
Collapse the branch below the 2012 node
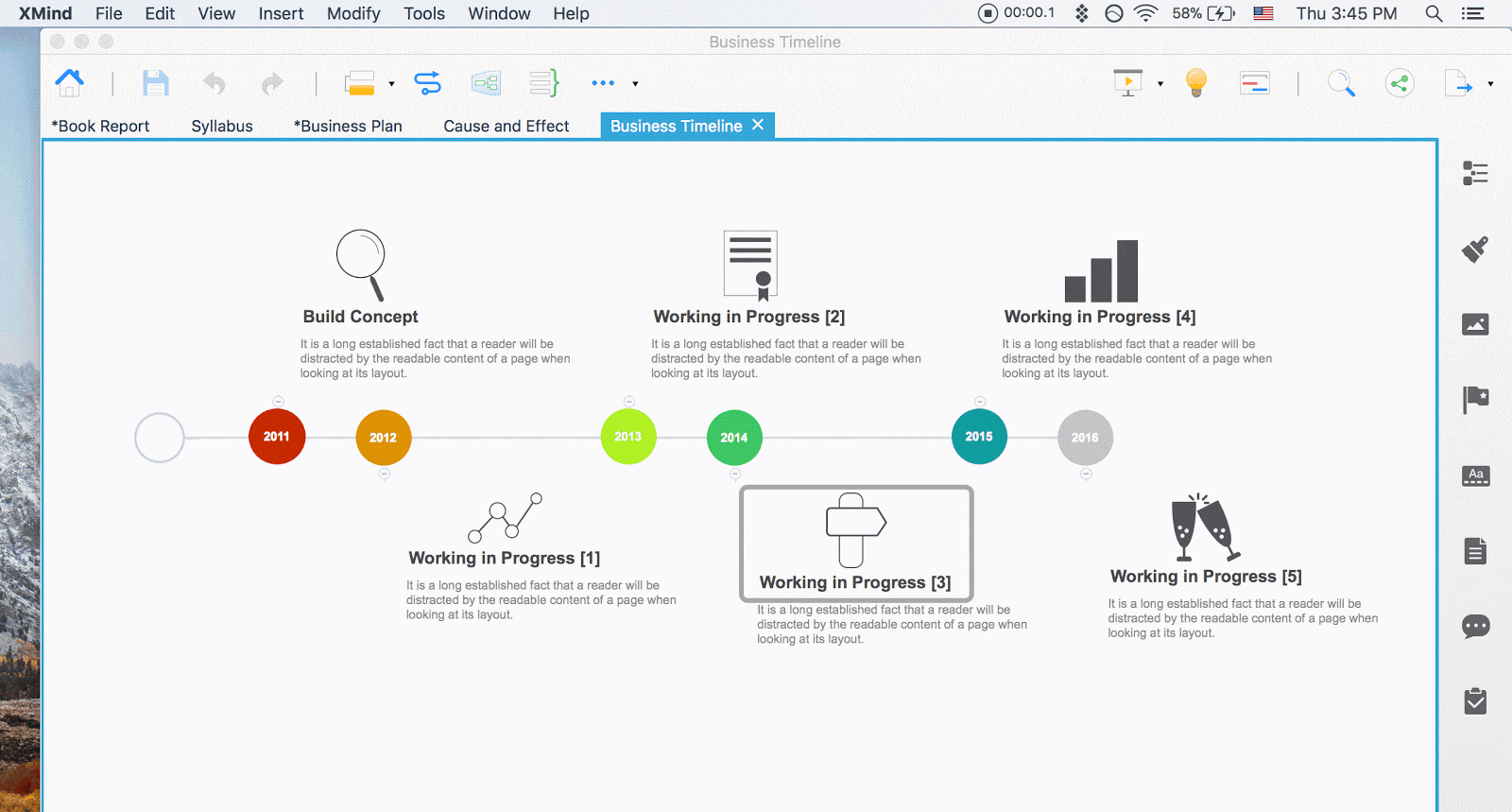coord(384,475)
